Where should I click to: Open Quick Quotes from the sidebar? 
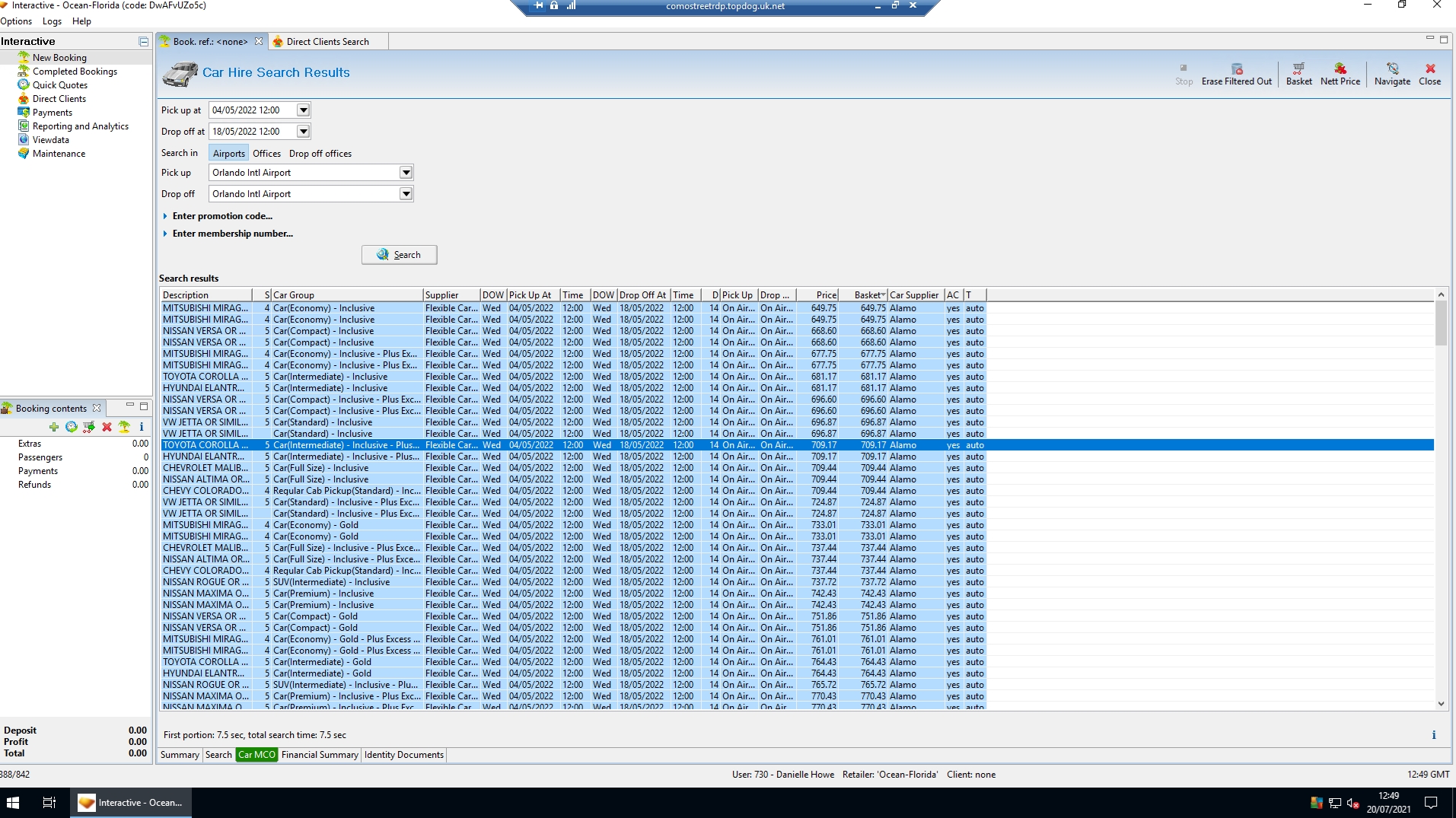(x=60, y=85)
